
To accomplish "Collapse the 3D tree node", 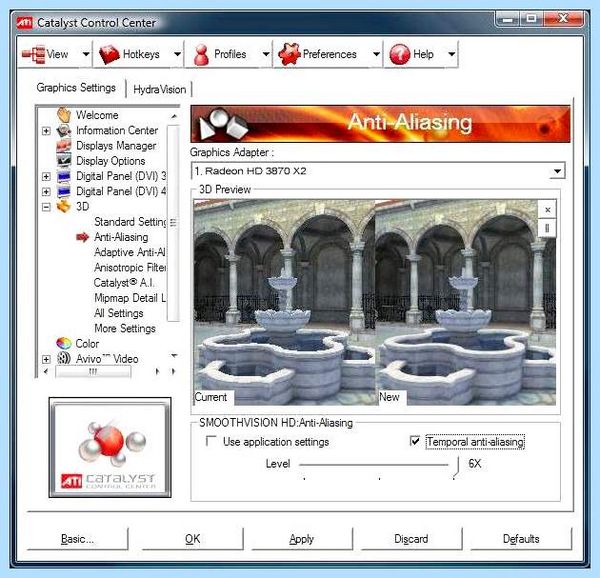I will point(46,207).
